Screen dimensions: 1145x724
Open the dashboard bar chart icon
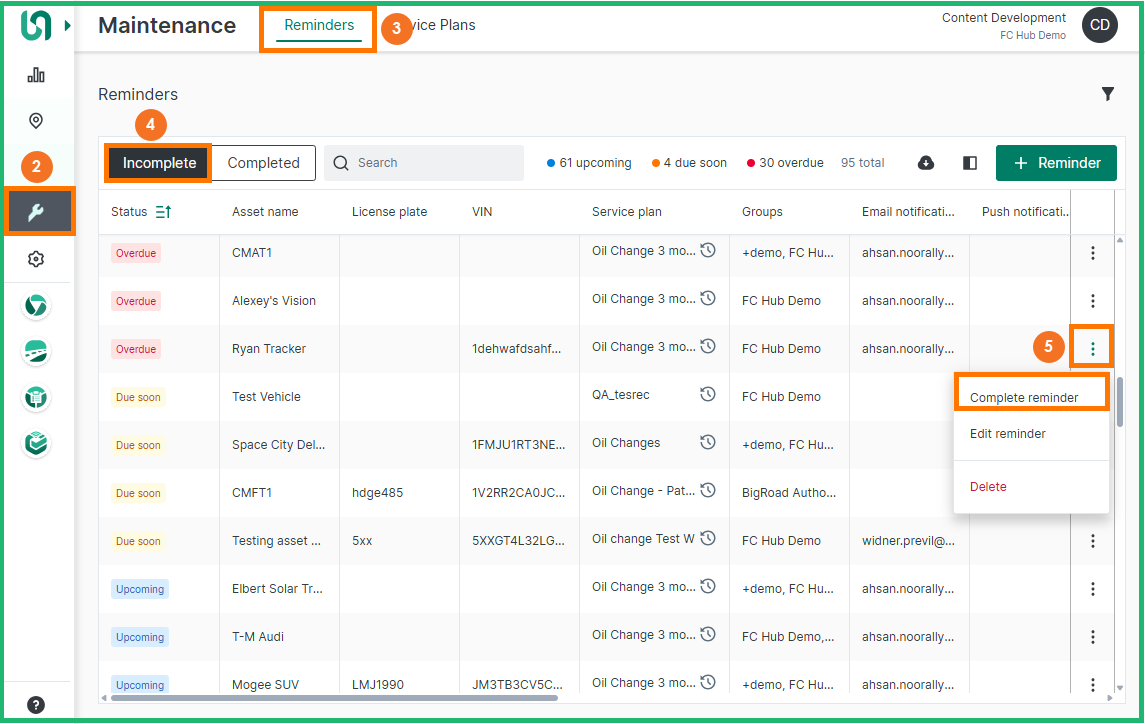pyautogui.click(x=36, y=75)
